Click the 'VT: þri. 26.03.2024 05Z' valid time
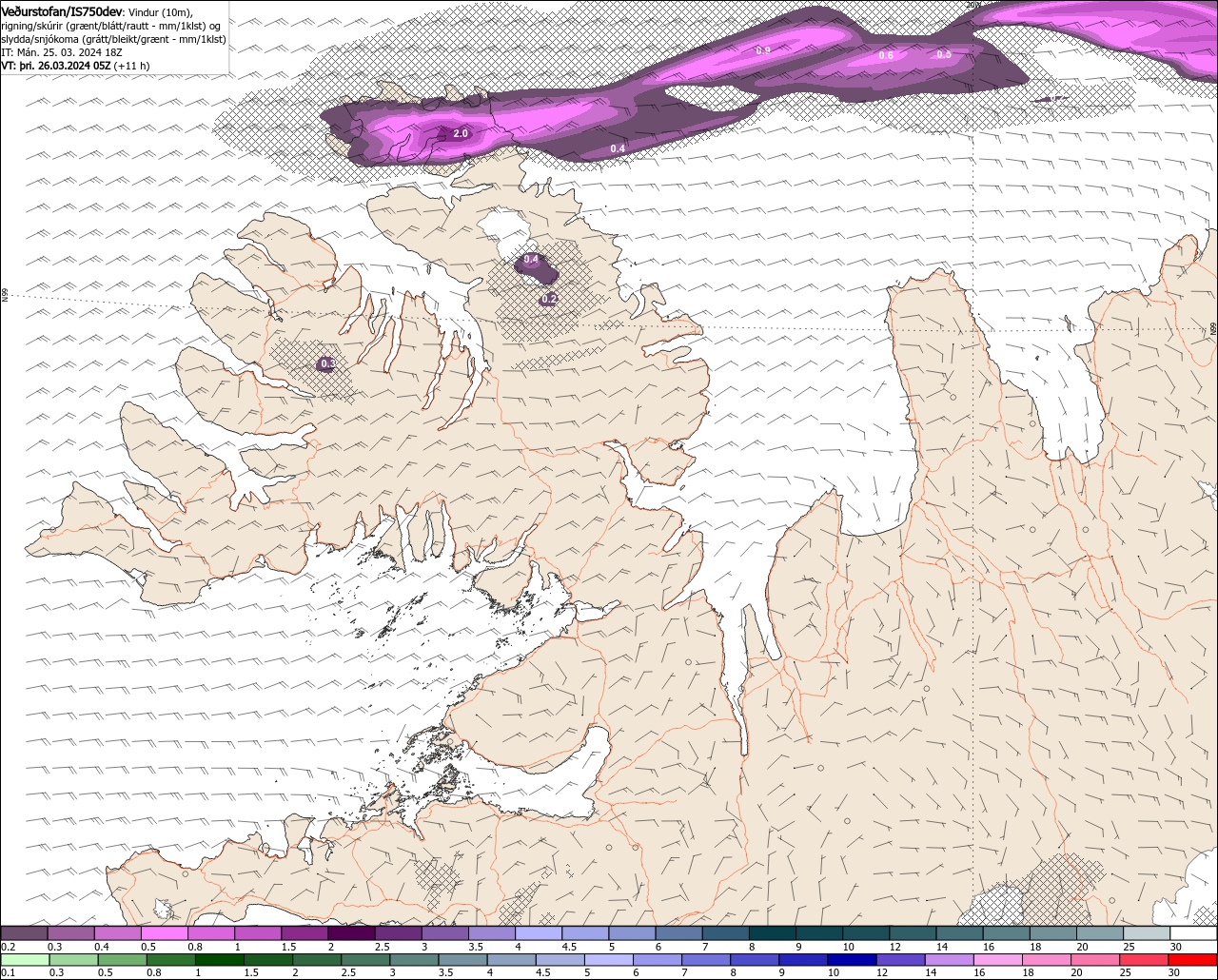This screenshot has height=980, width=1218. click(56, 66)
